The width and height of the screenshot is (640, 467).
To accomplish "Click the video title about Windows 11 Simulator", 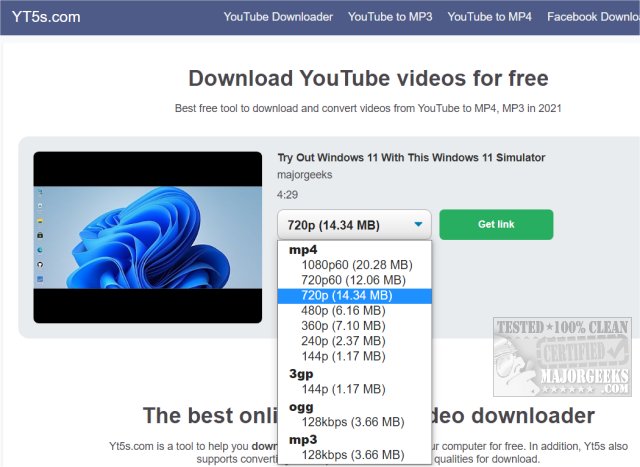I will pyautogui.click(x=411, y=158).
